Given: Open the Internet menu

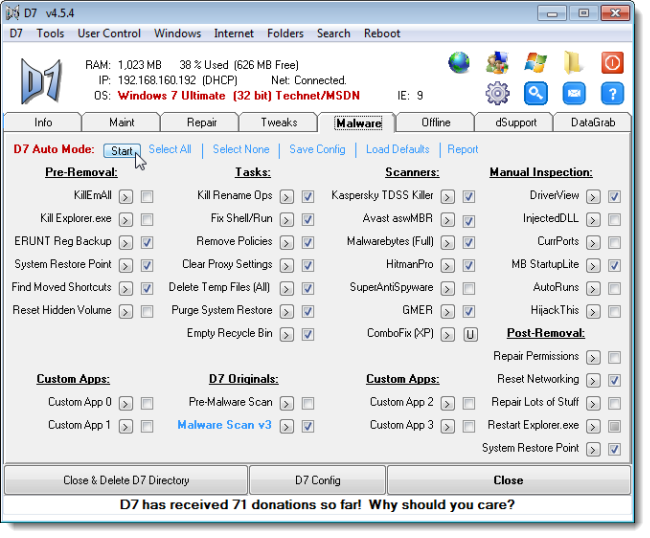Looking at the screenshot, I should pyautogui.click(x=233, y=33).
